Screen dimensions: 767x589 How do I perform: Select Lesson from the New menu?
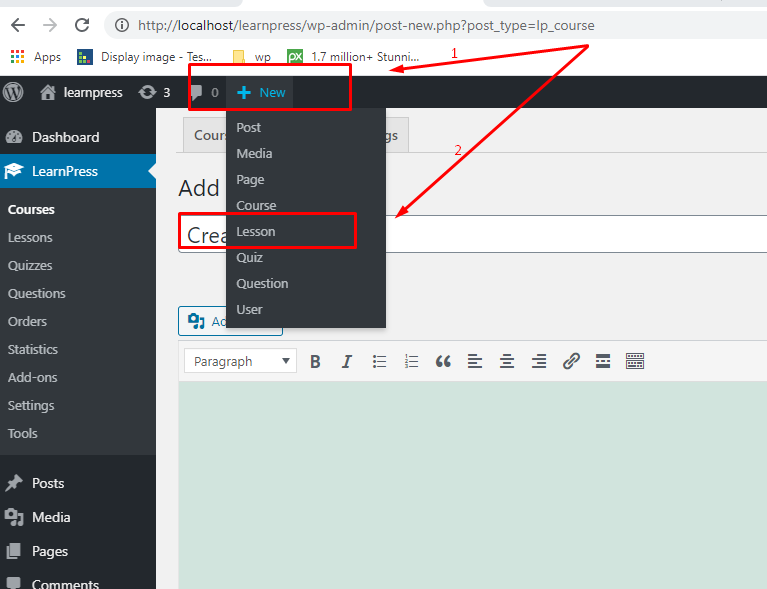point(256,231)
